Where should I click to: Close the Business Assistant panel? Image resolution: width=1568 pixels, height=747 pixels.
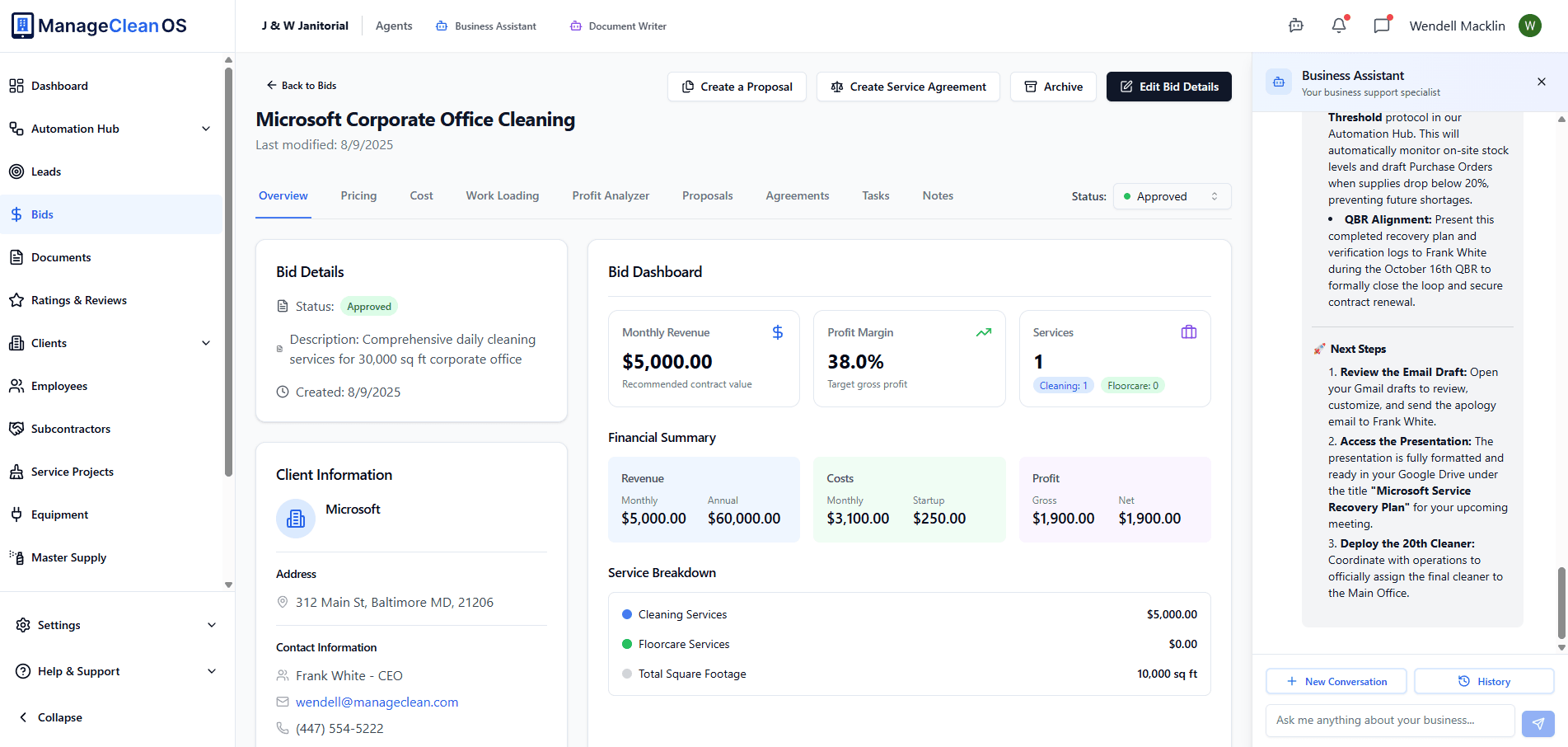[1542, 82]
